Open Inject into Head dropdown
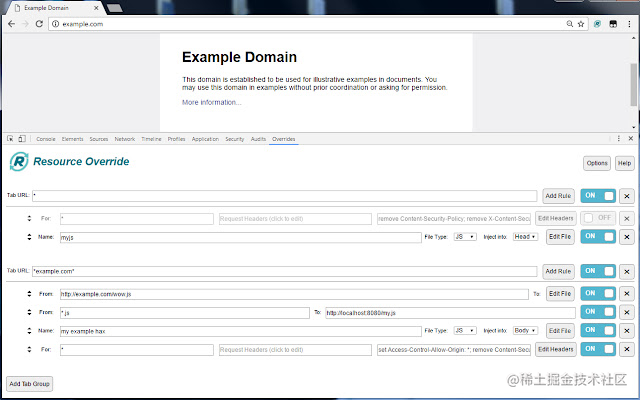The image size is (640, 400). 525,237
